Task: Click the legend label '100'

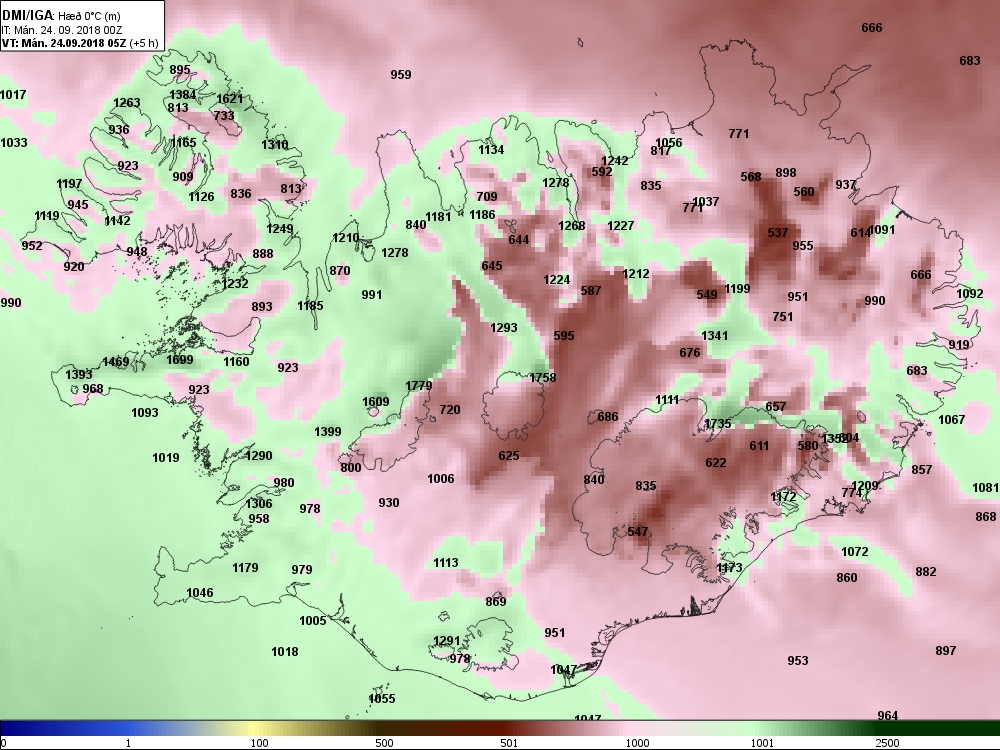Action: pyautogui.click(x=259, y=743)
